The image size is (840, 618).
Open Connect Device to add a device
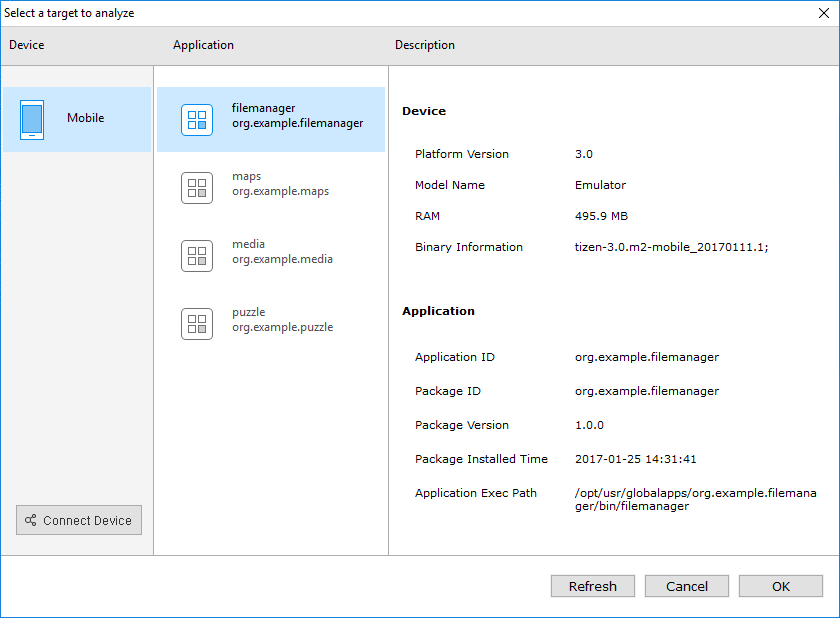coord(78,520)
